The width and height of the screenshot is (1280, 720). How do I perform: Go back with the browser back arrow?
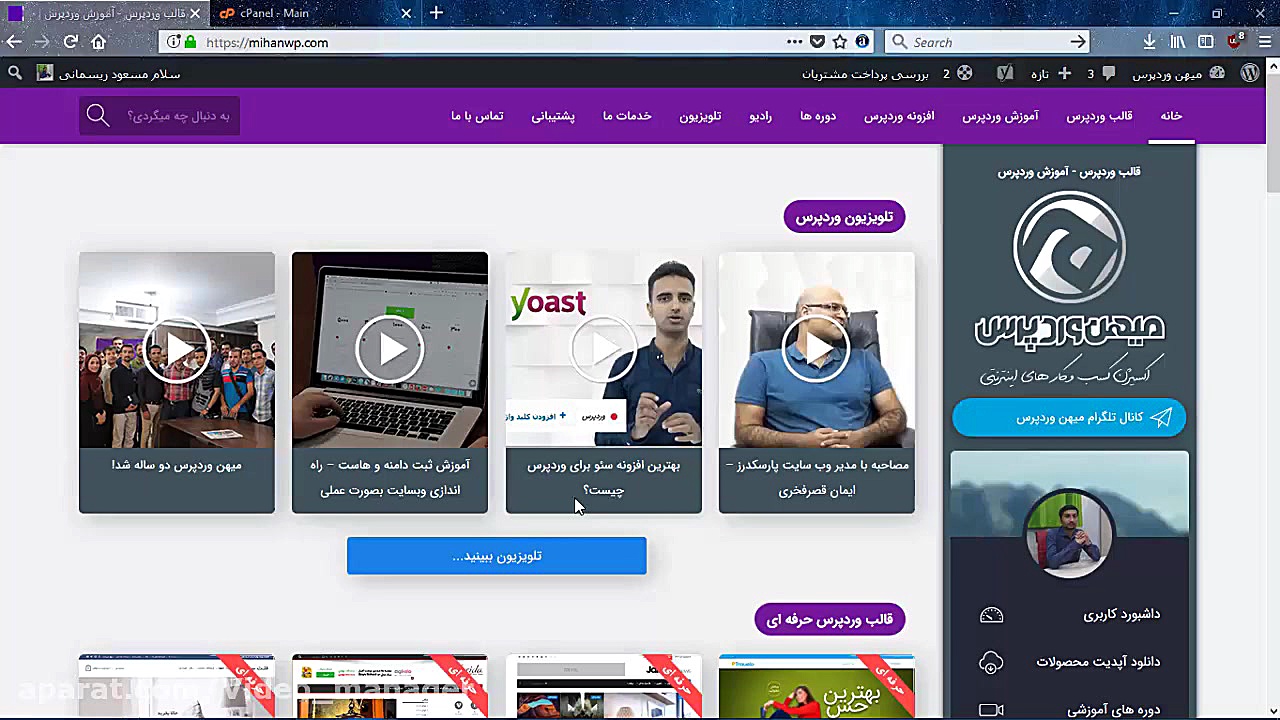[x=14, y=42]
